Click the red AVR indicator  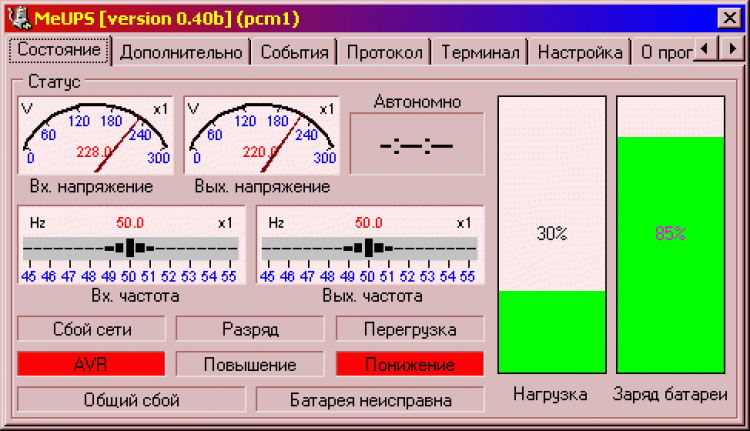[x=91, y=365]
